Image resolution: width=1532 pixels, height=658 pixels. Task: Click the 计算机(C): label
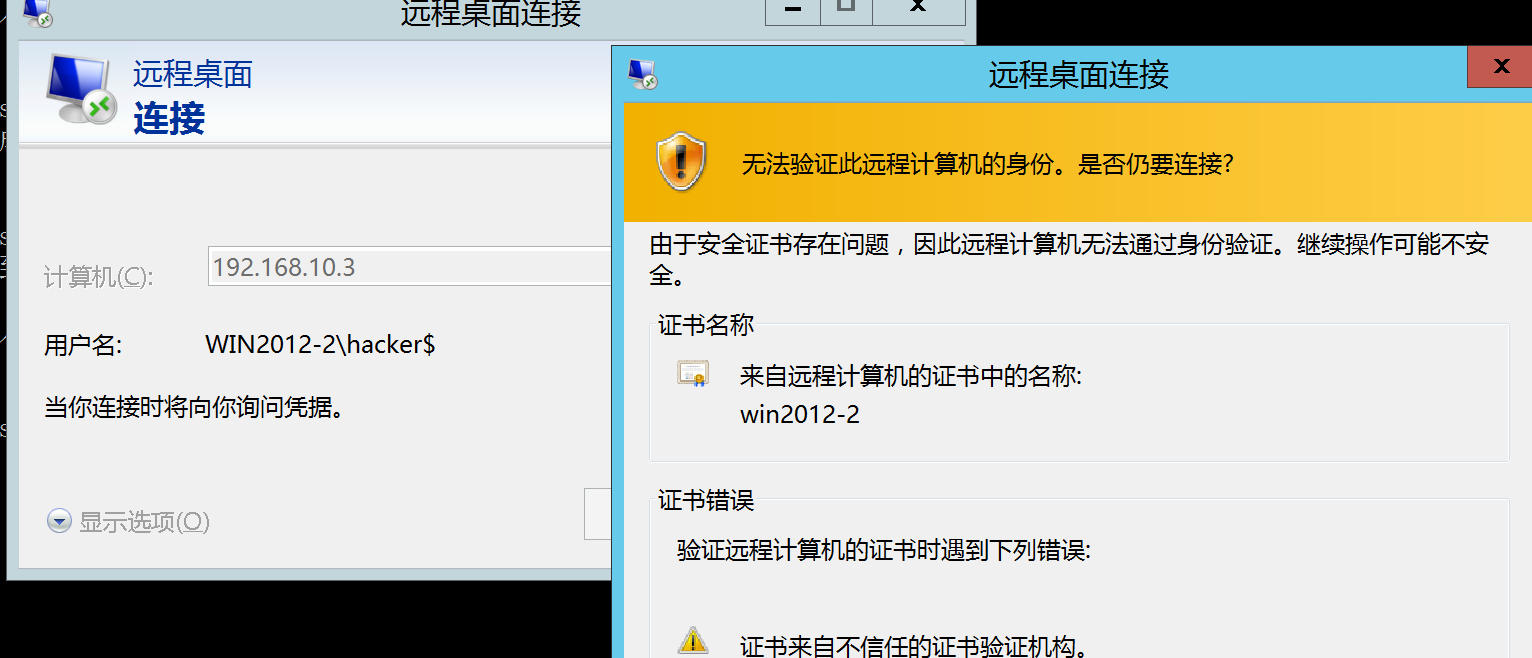(99, 276)
